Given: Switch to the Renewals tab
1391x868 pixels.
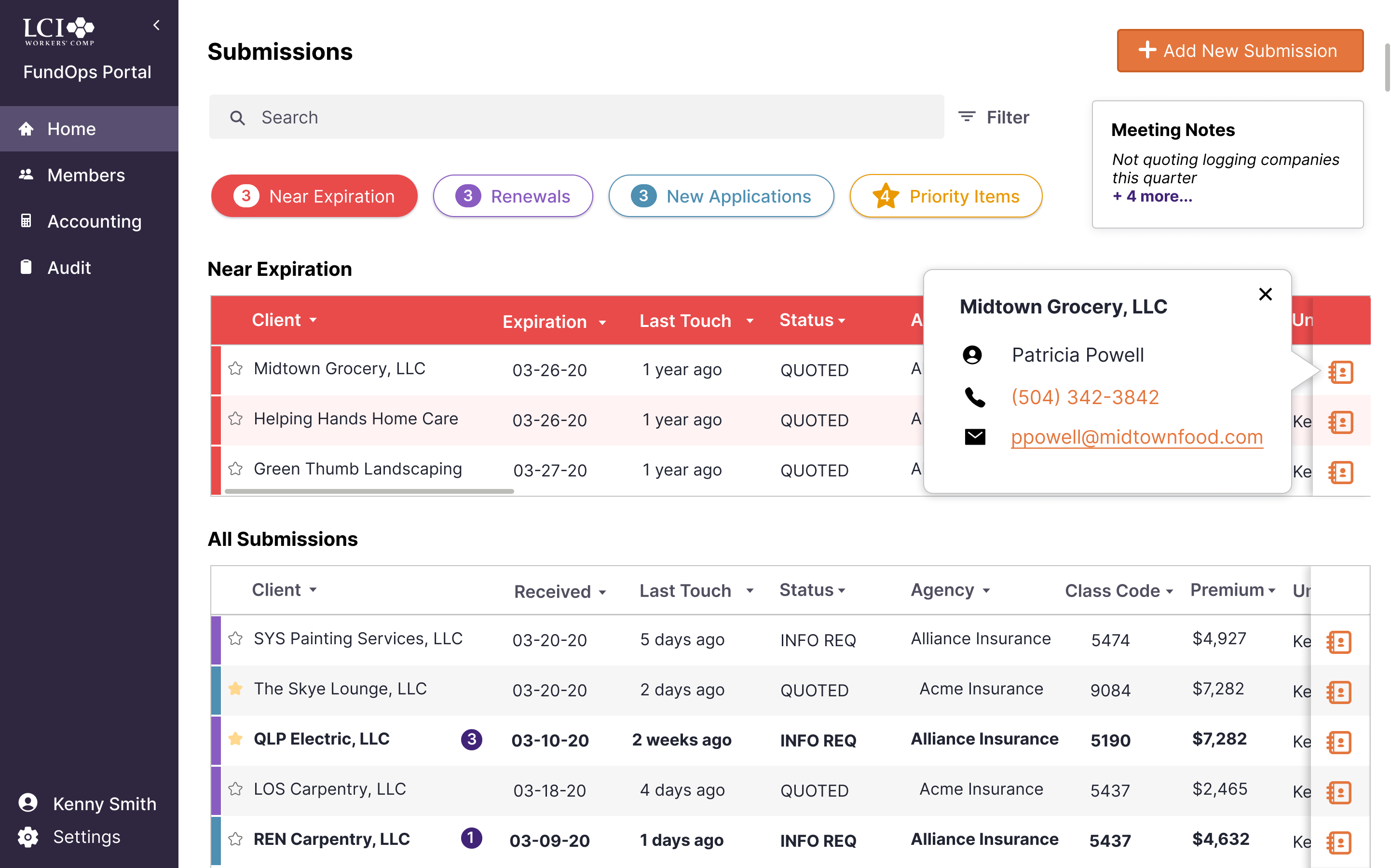Looking at the screenshot, I should coord(513,196).
